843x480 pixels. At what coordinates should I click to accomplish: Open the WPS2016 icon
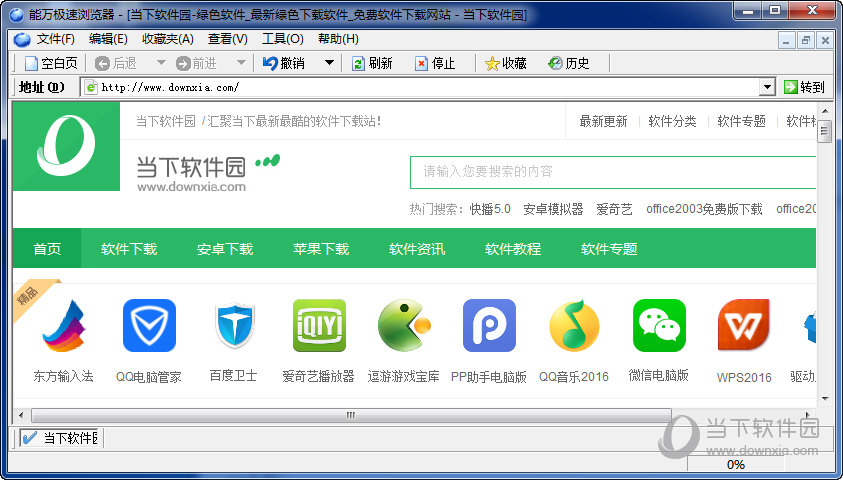(744, 326)
